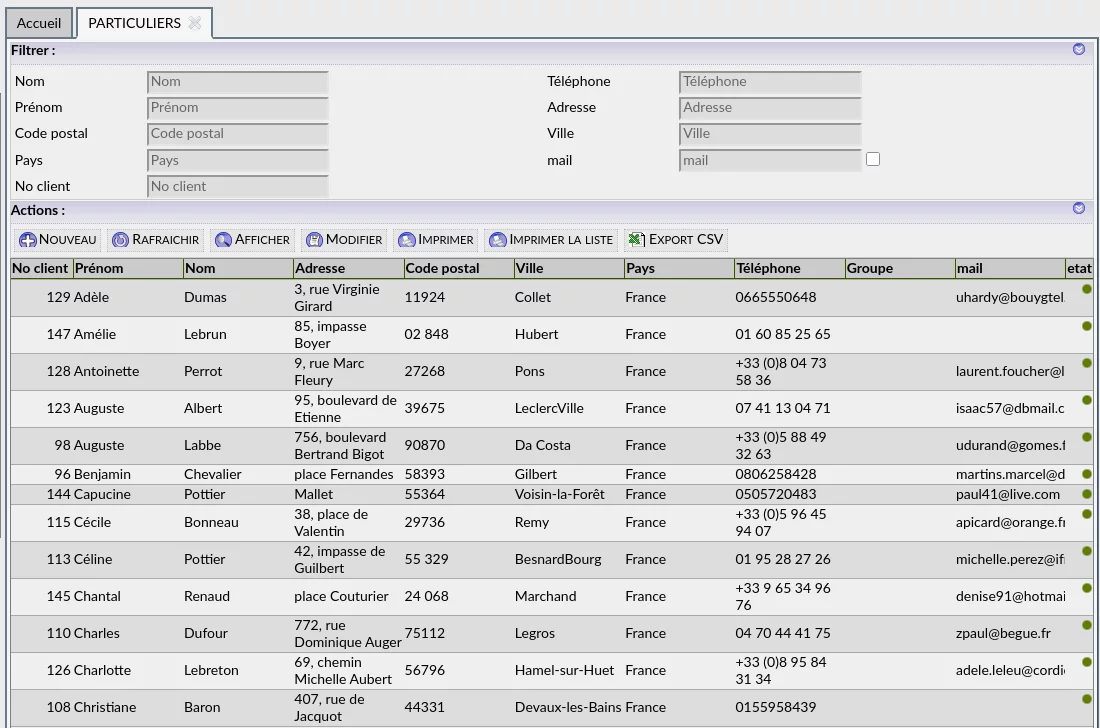Select the email 'paul41@live.com'
This screenshot has width=1100, height=728.
click(1007, 494)
